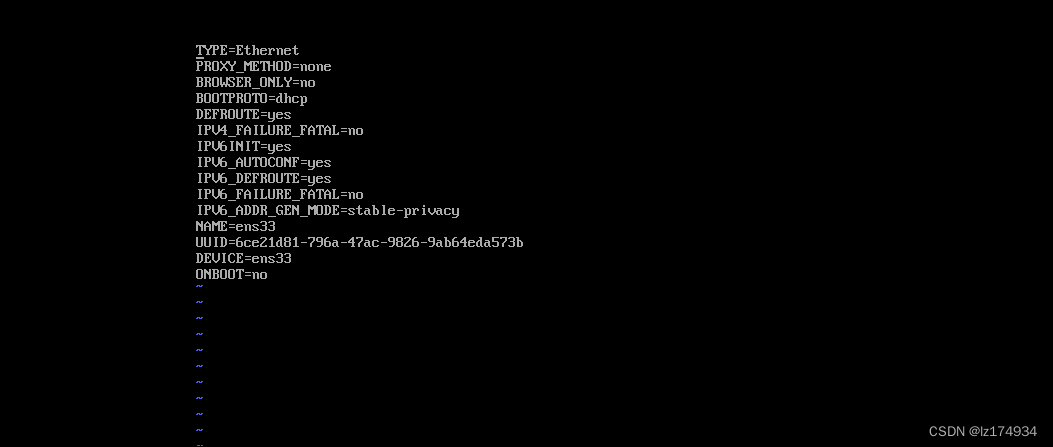Click the ONBOOT=no line

point(231,275)
